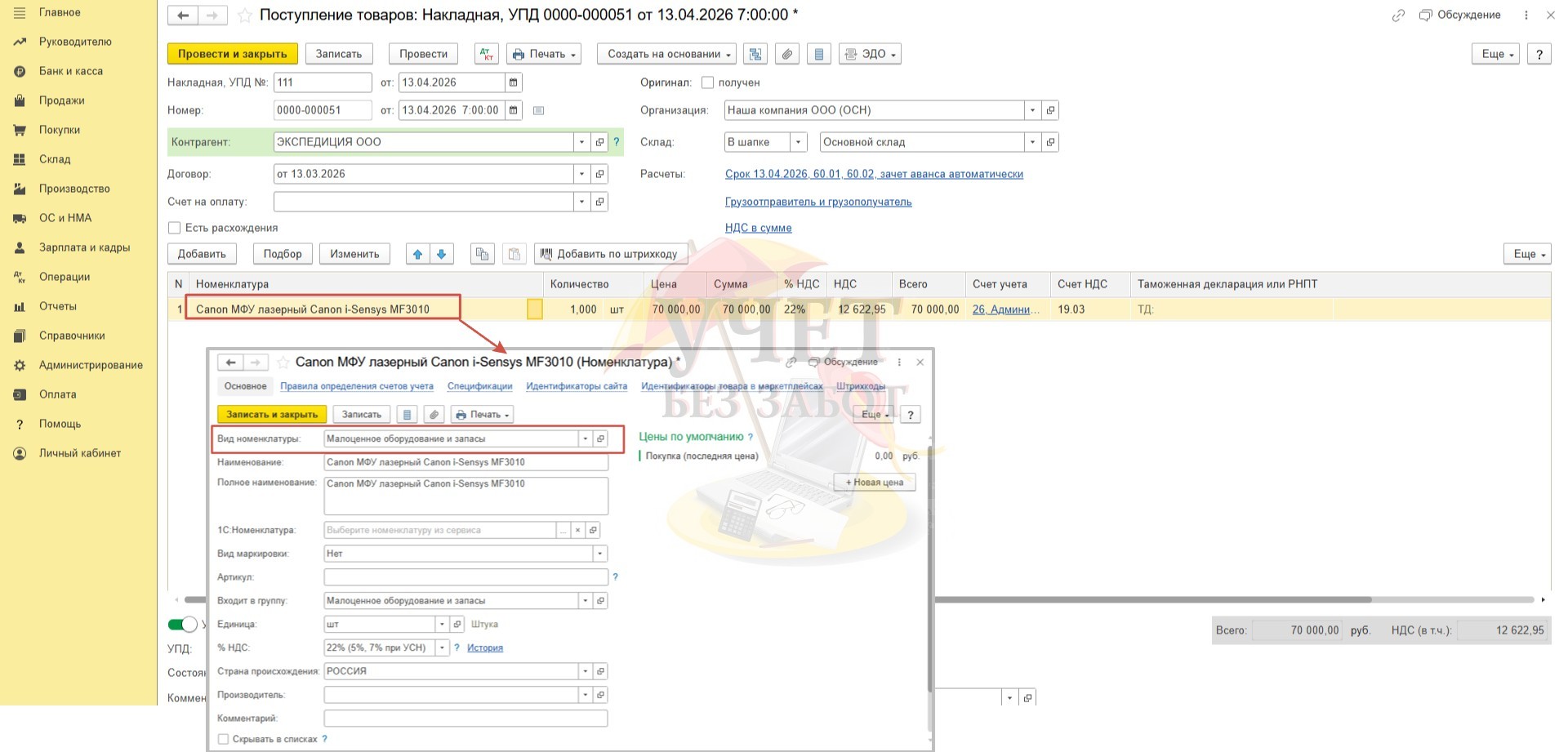Toggle the green УПД switch
1568x752 pixels.
(x=182, y=625)
